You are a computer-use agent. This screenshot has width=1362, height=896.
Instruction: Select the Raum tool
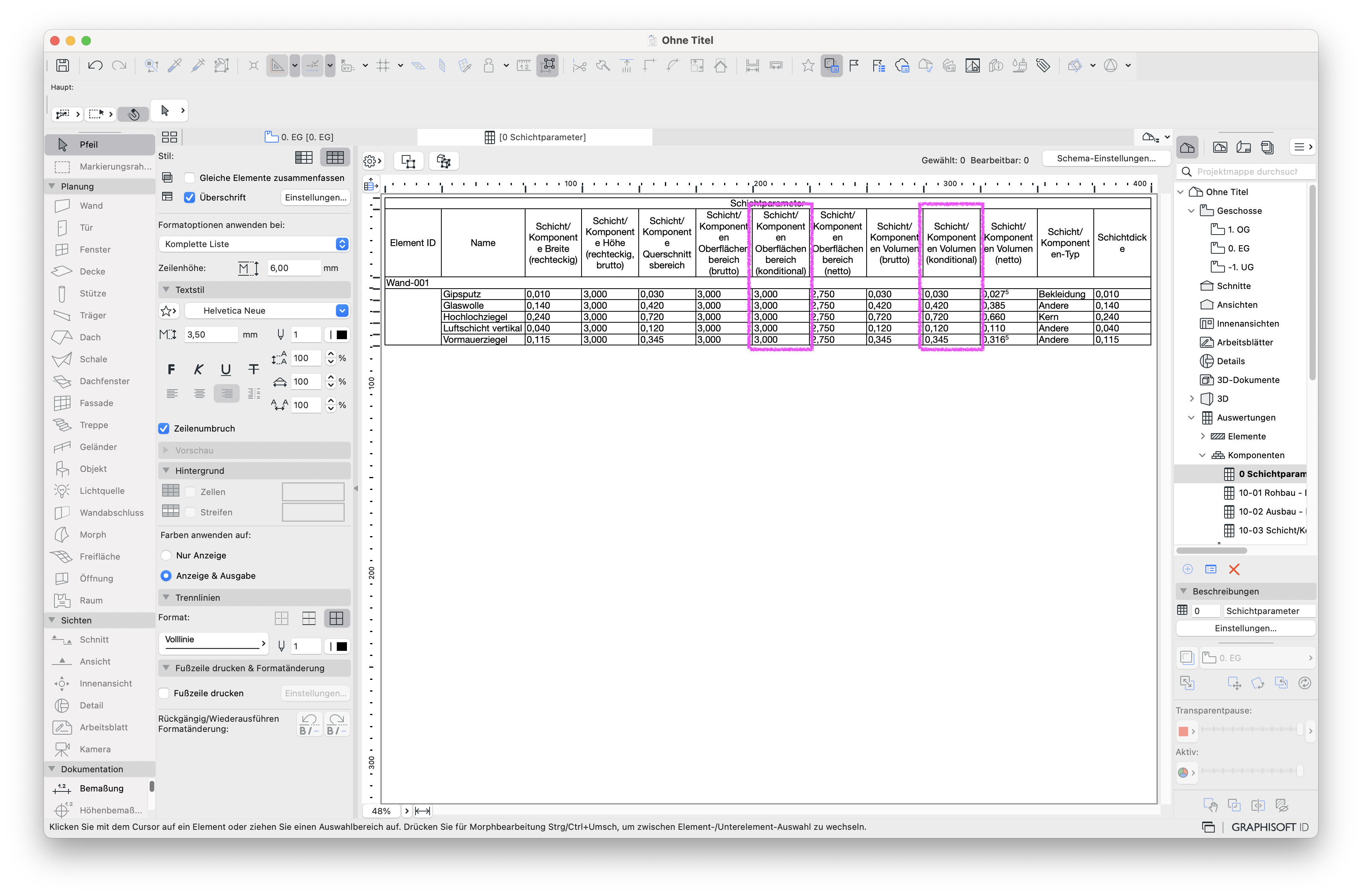coord(100,600)
